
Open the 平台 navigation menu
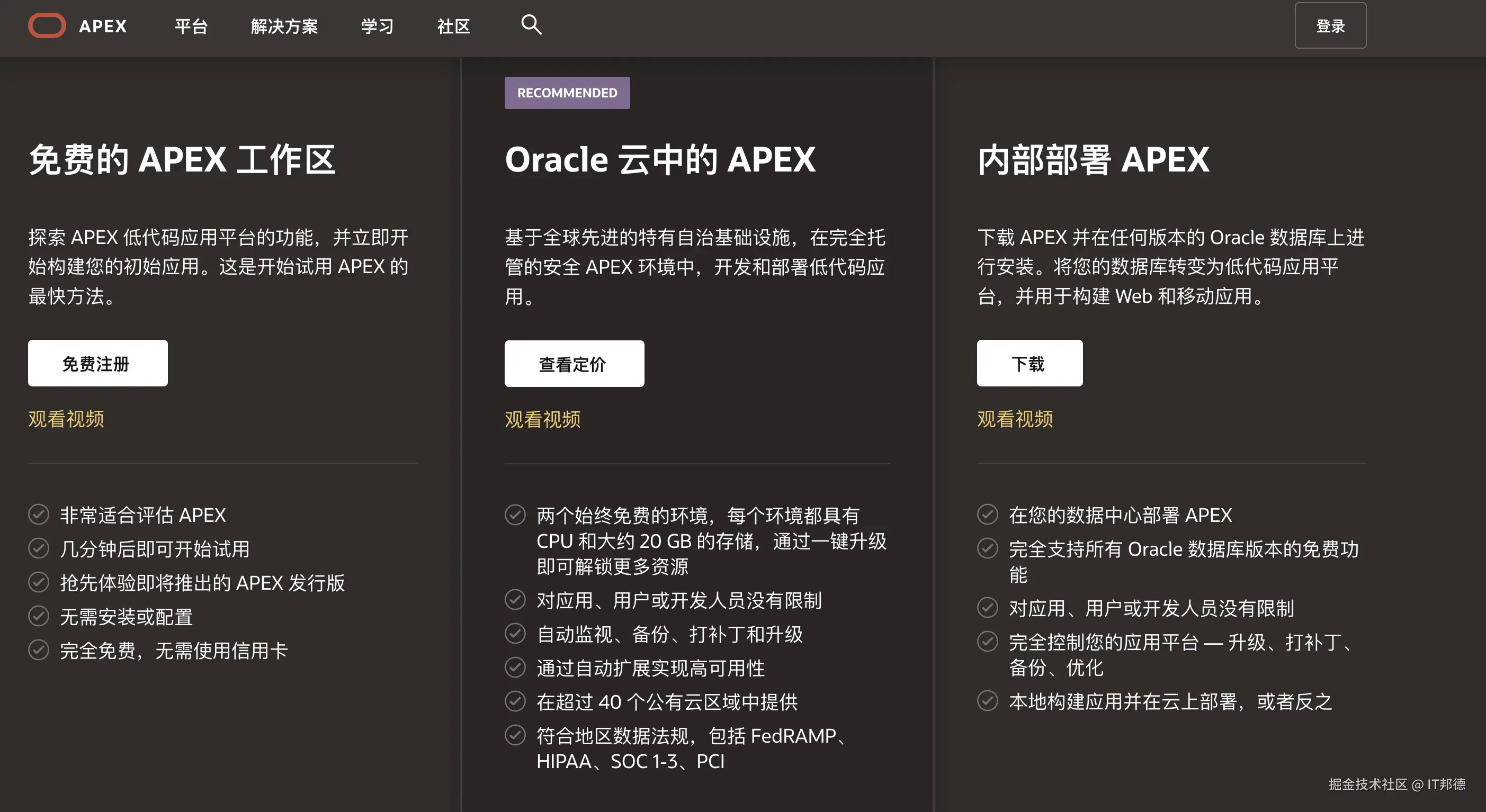click(191, 26)
